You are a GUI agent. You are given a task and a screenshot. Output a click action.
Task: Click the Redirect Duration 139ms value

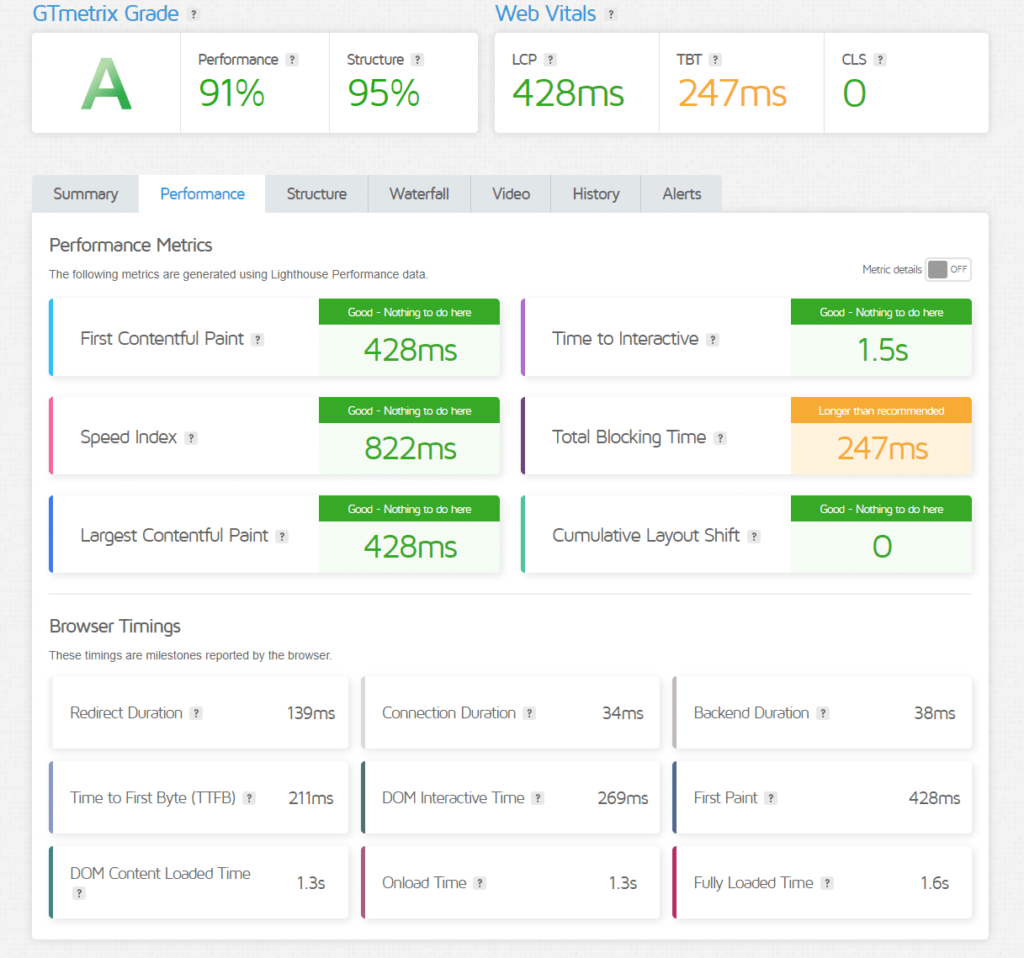pyautogui.click(x=311, y=713)
